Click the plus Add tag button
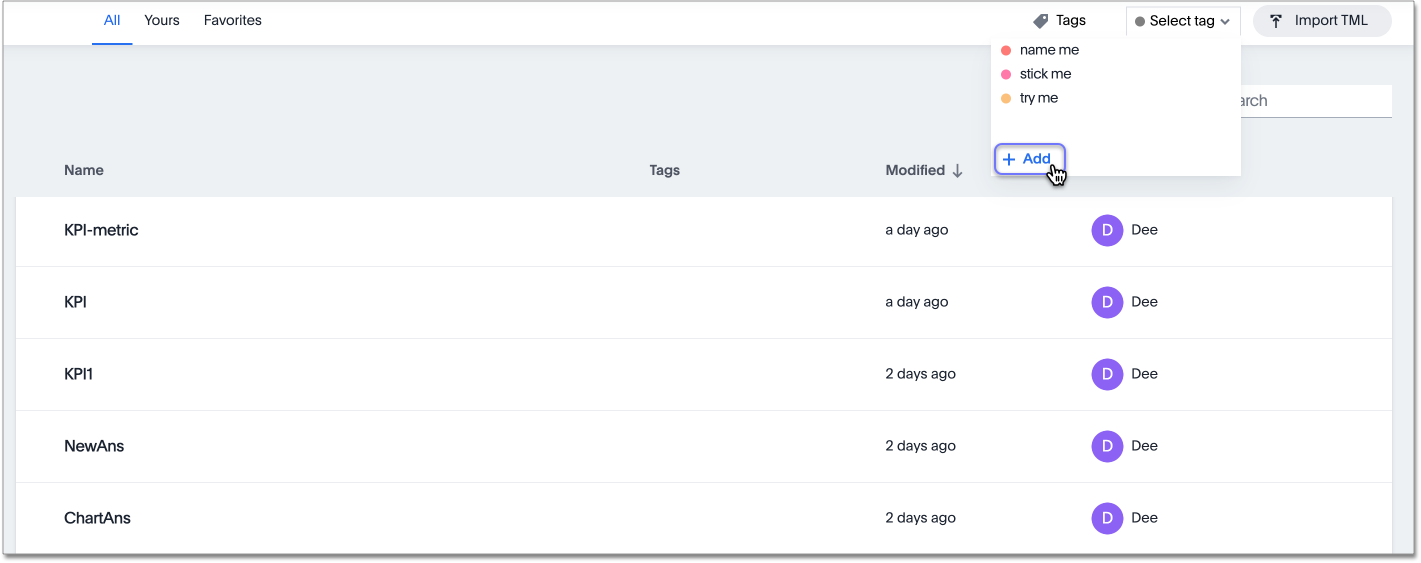Screen dimensions: 1421x563 pos(1029,159)
